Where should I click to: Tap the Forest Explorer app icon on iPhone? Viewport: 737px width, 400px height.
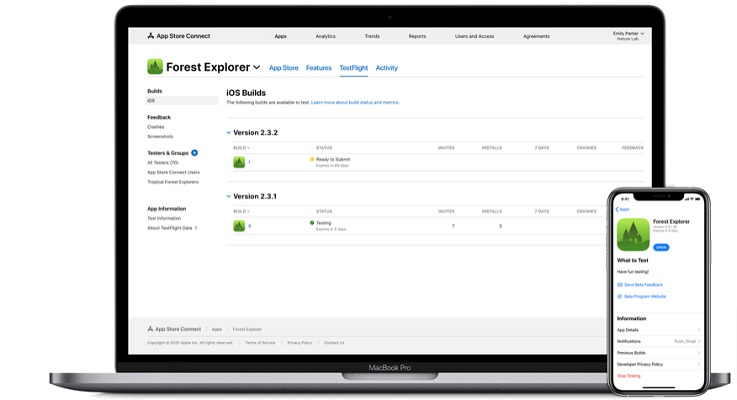coord(633,235)
